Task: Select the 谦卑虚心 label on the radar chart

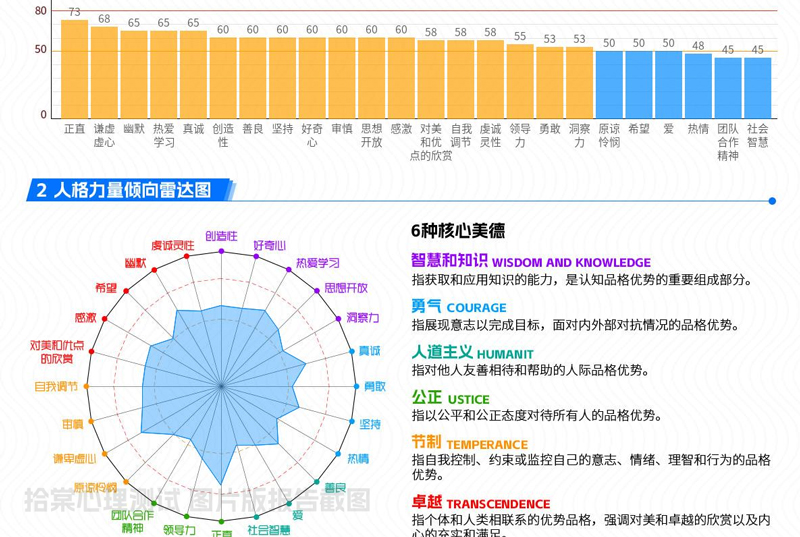Action: 74,459
